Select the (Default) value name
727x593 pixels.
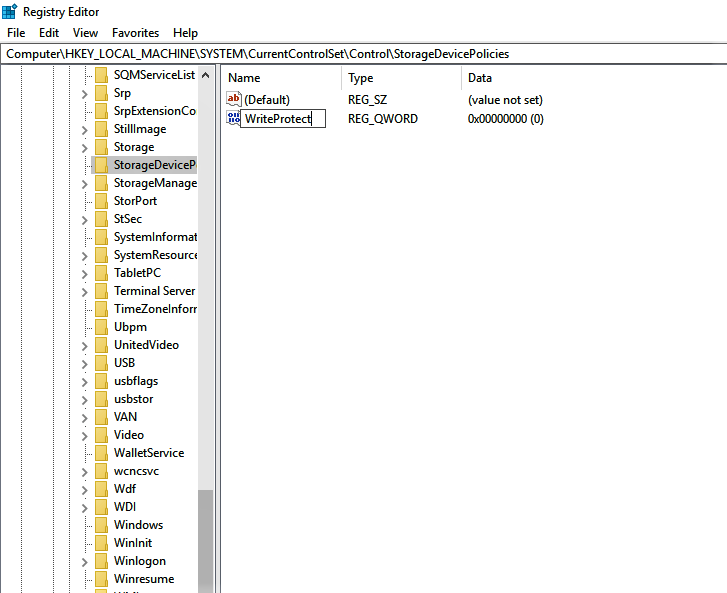pyautogui.click(x=267, y=100)
